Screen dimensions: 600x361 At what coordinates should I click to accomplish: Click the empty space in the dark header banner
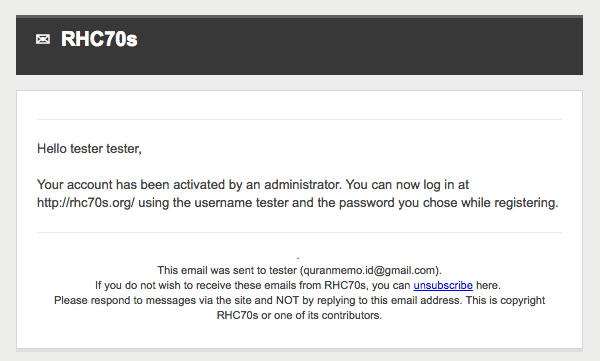360,45
